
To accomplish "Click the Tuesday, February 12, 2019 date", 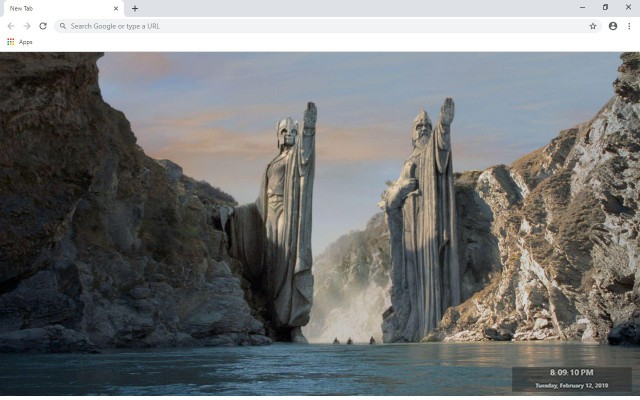I will 571,386.
